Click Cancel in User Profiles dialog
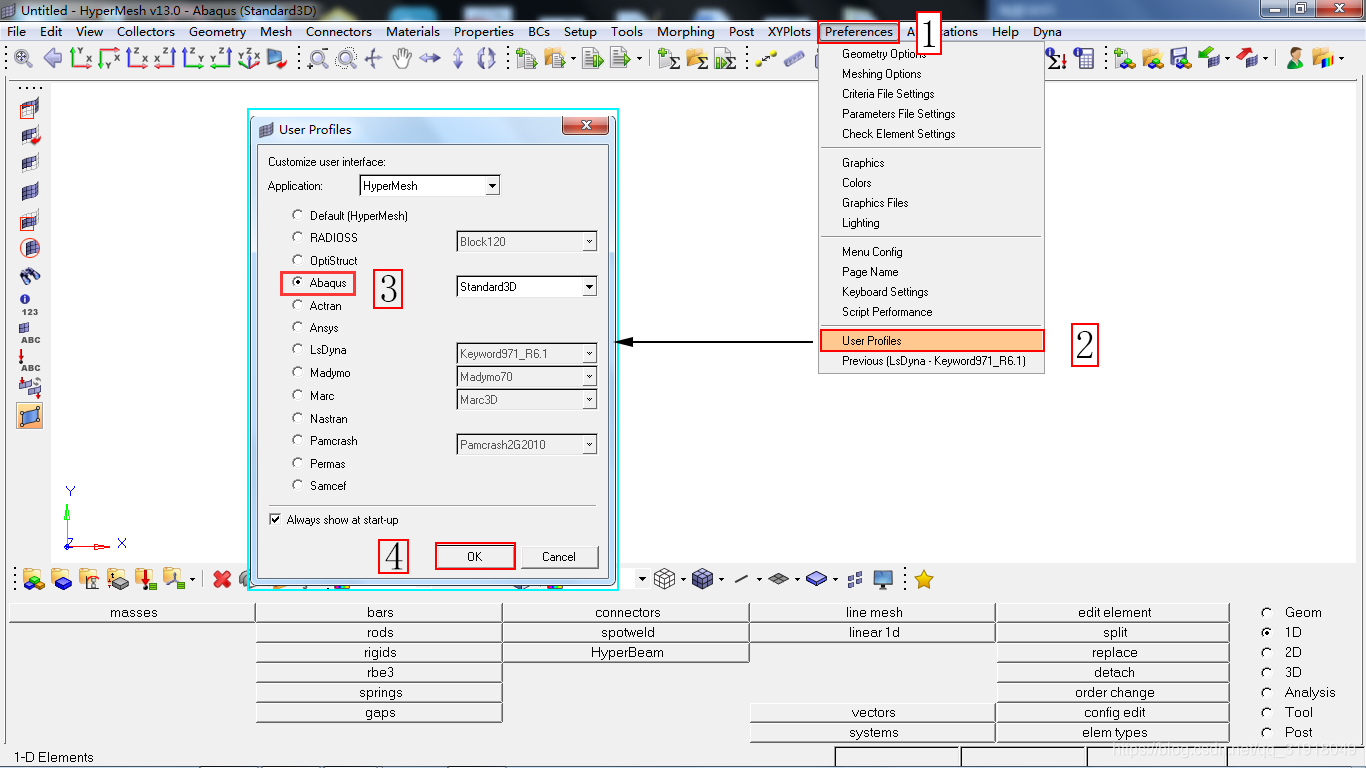Image resolution: width=1366 pixels, height=768 pixels. [x=559, y=557]
